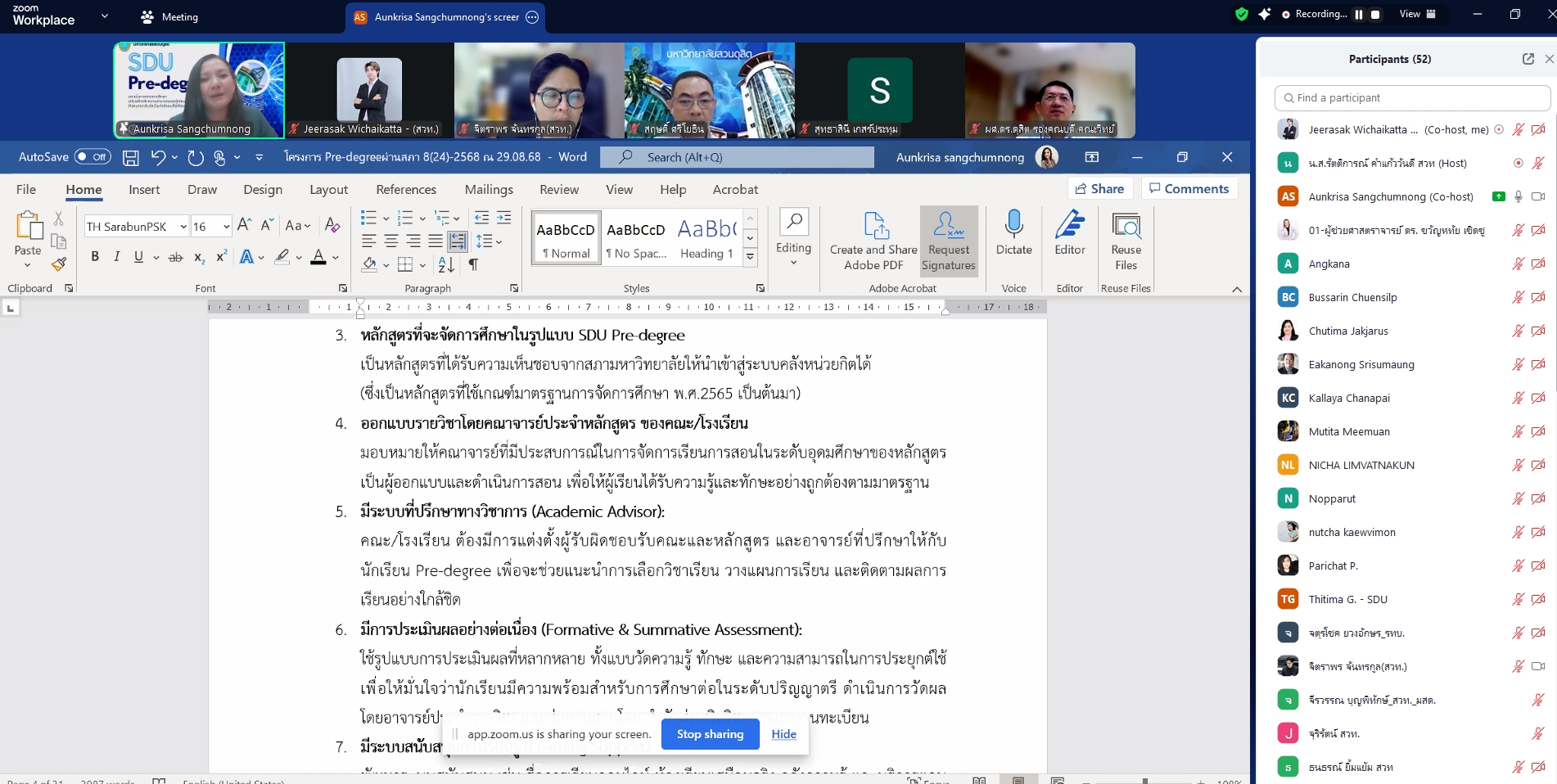This screenshot has height=784, width=1557.
Task: Click the Format Painter brush icon
Action: point(58,264)
